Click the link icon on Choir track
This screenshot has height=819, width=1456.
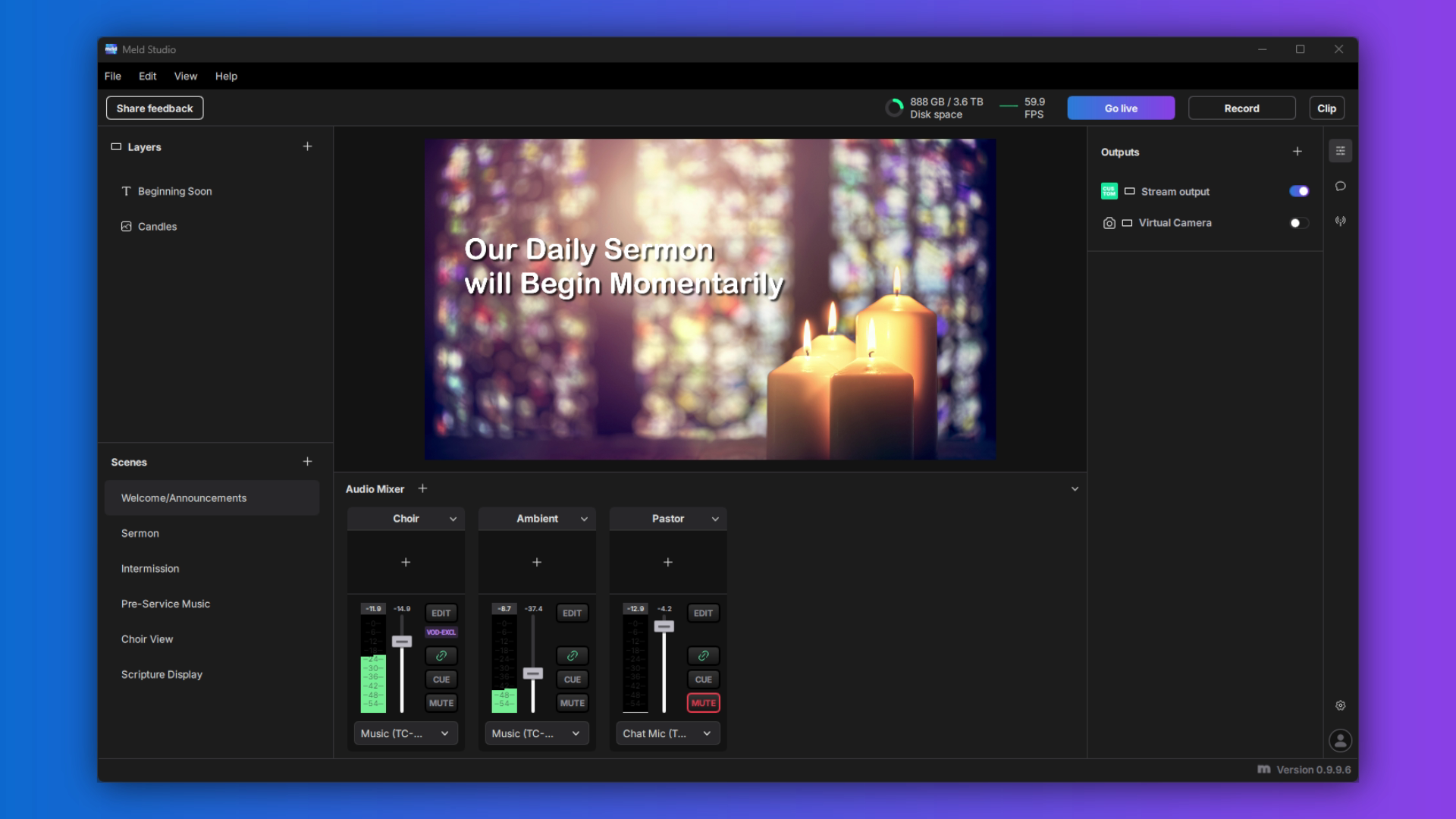pos(441,655)
